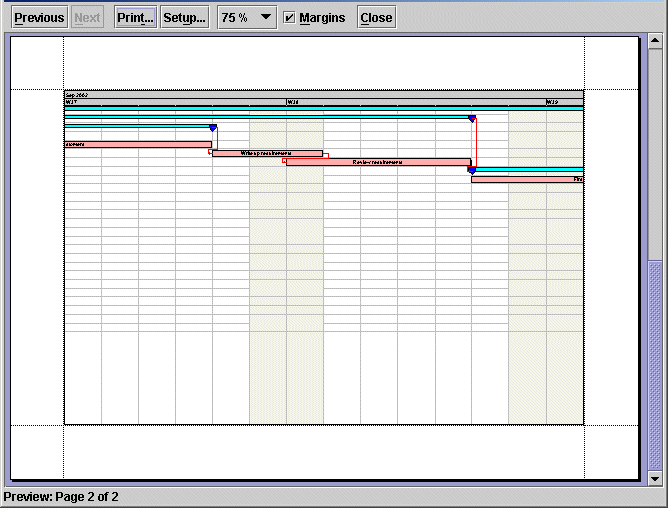Image resolution: width=668 pixels, height=508 pixels.
Task: Click the middle week label in header
Action: 292,102
